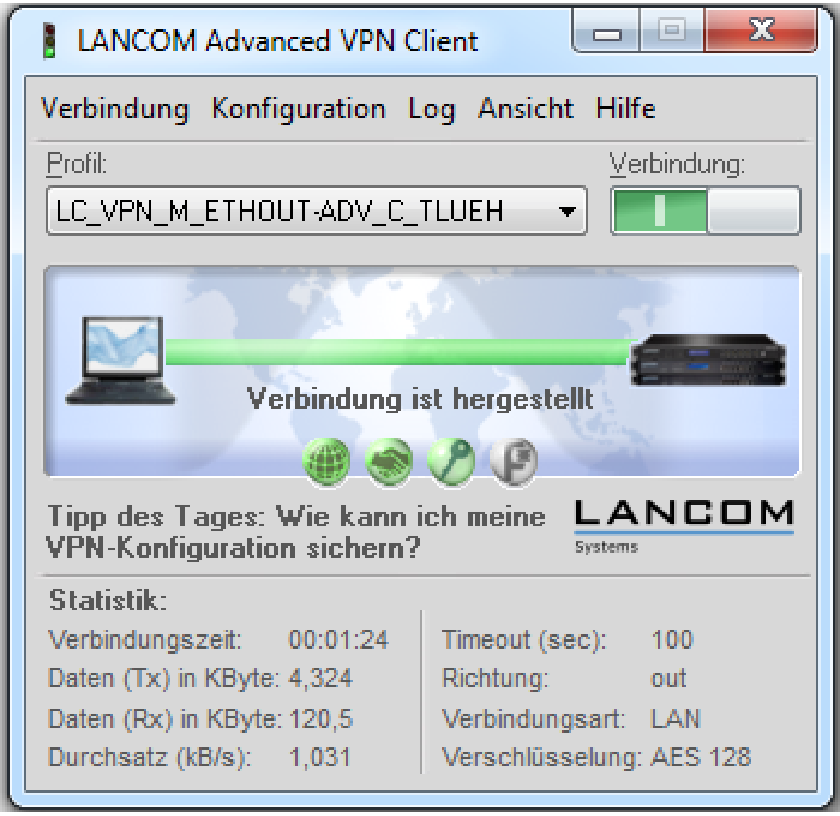Click the green connection tunnel bar
The width and height of the screenshot is (840, 816).
pyautogui.click(x=398, y=352)
